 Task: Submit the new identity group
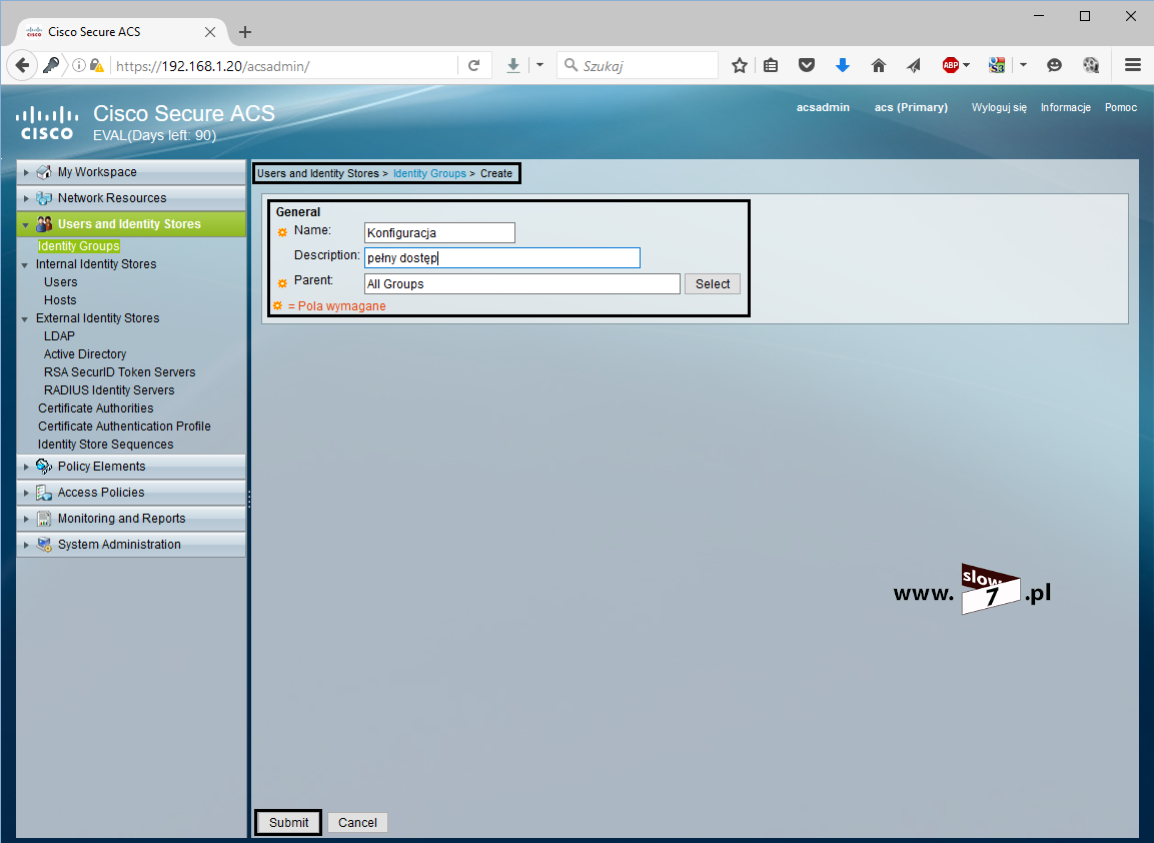288,822
